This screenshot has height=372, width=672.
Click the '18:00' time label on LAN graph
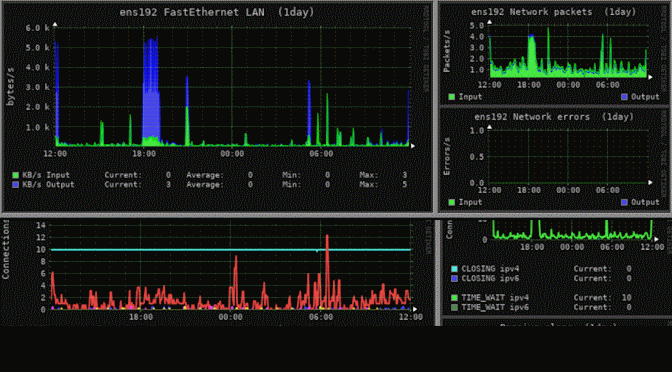point(144,154)
